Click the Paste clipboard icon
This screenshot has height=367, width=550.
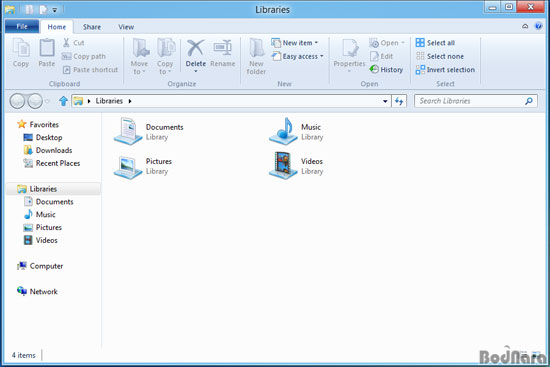pyautogui.click(x=47, y=48)
